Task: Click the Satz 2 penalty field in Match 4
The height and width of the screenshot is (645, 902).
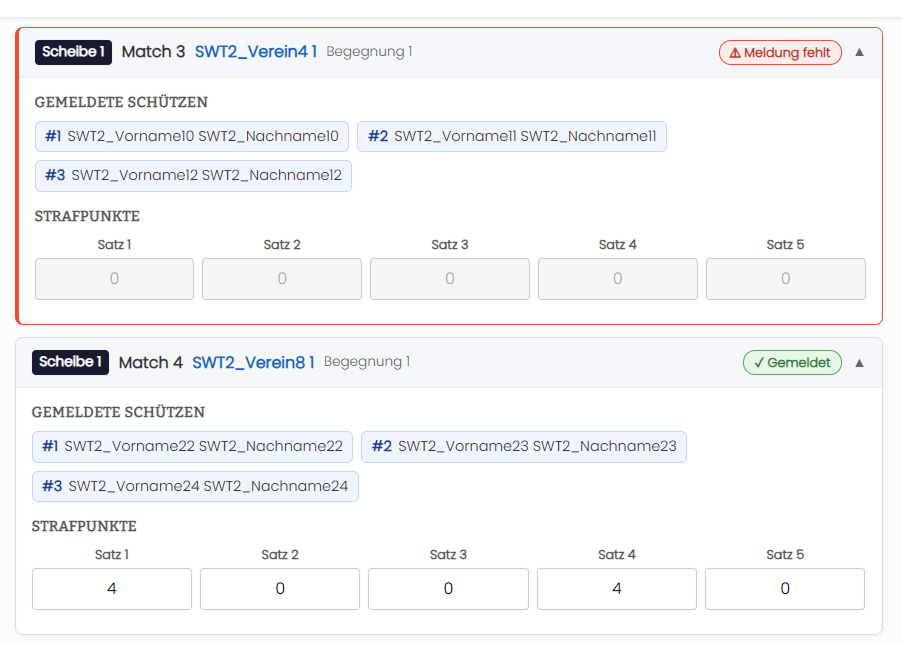Action: 280,589
